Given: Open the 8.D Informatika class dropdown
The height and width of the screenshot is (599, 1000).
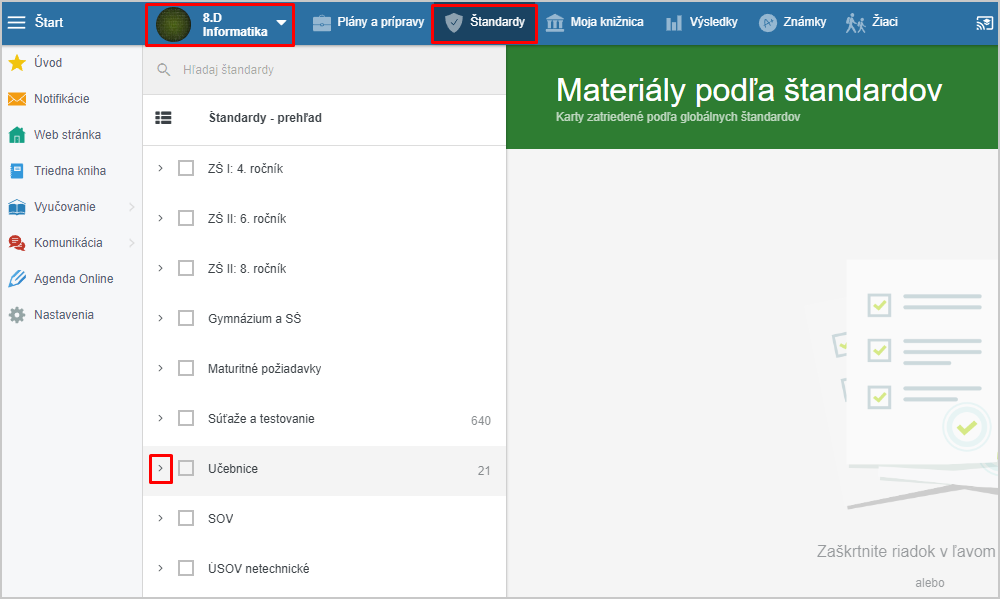Looking at the screenshot, I should coord(220,24).
